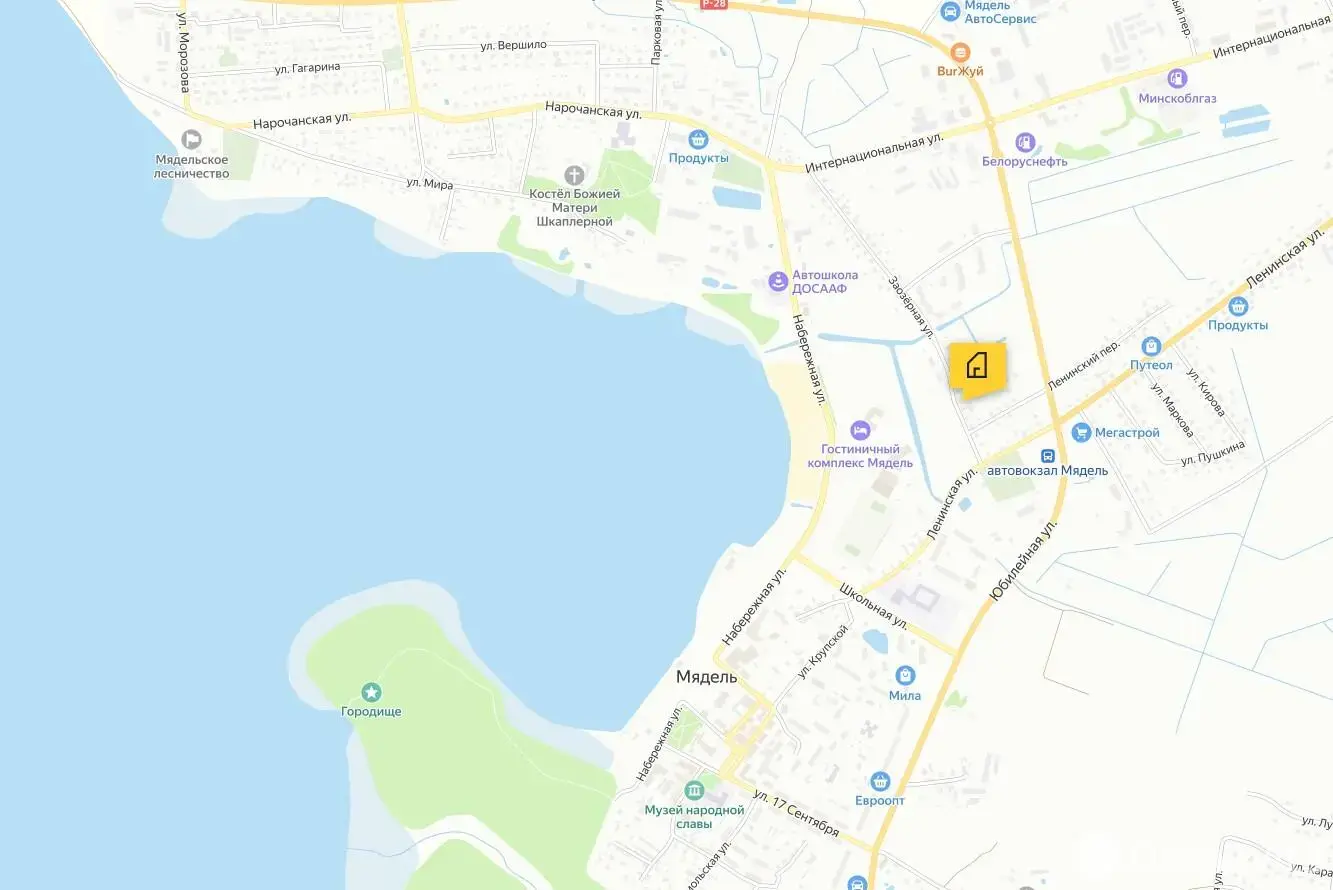Open the BurЖуй restaurant marker
The width and height of the screenshot is (1333, 890).
tap(960, 52)
